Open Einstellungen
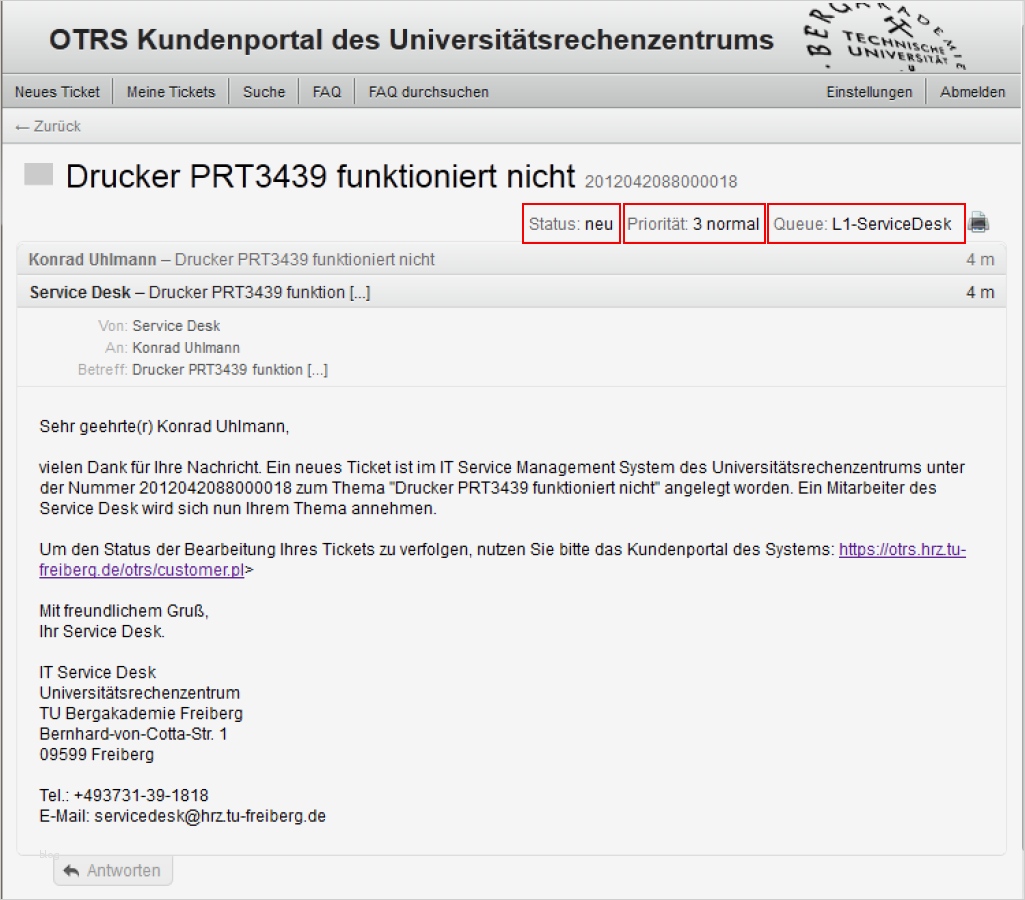The height and width of the screenshot is (900, 1025). 869,92
